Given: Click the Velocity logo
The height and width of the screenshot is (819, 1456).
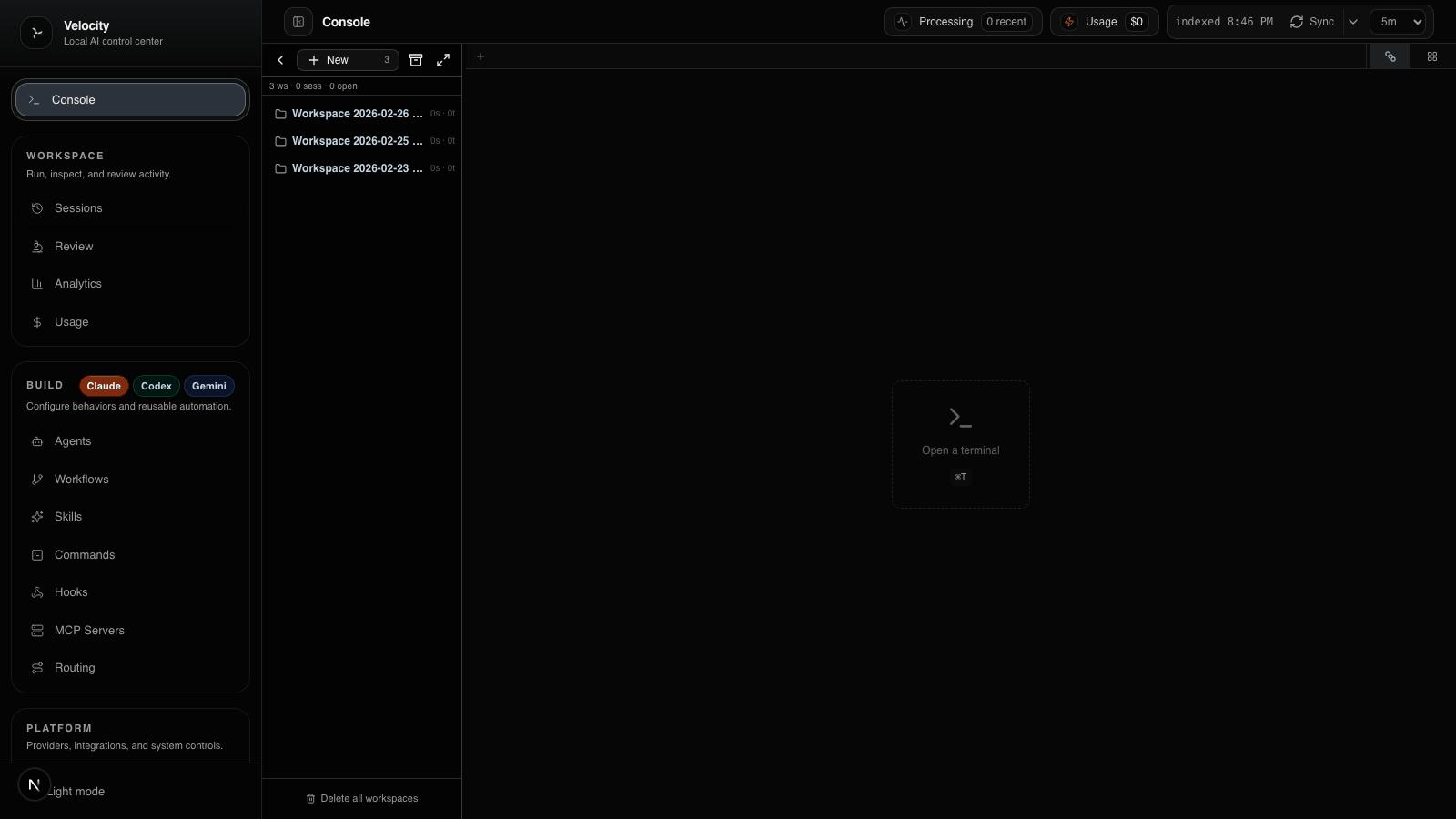Looking at the screenshot, I should [x=36, y=33].
